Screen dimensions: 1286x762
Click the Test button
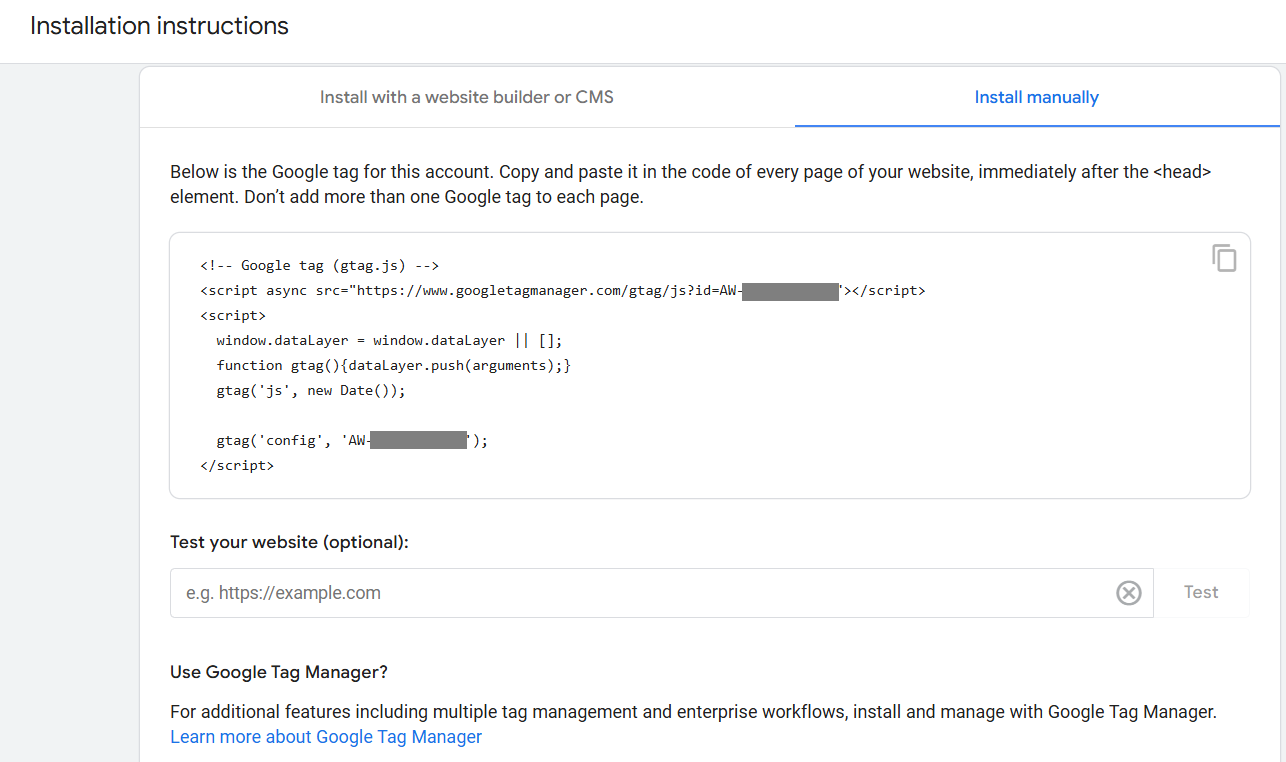(1200, 592)
